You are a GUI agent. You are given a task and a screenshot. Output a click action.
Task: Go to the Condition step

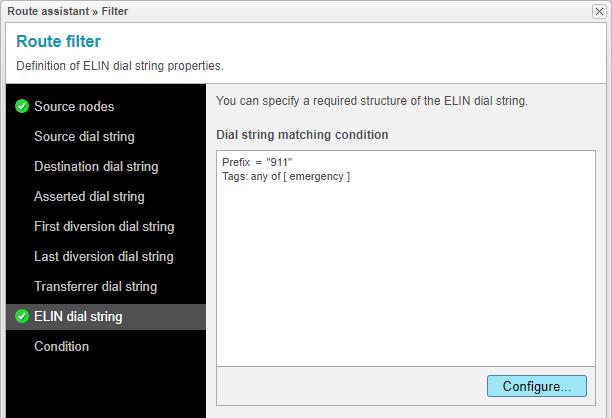tap(61, 346)
